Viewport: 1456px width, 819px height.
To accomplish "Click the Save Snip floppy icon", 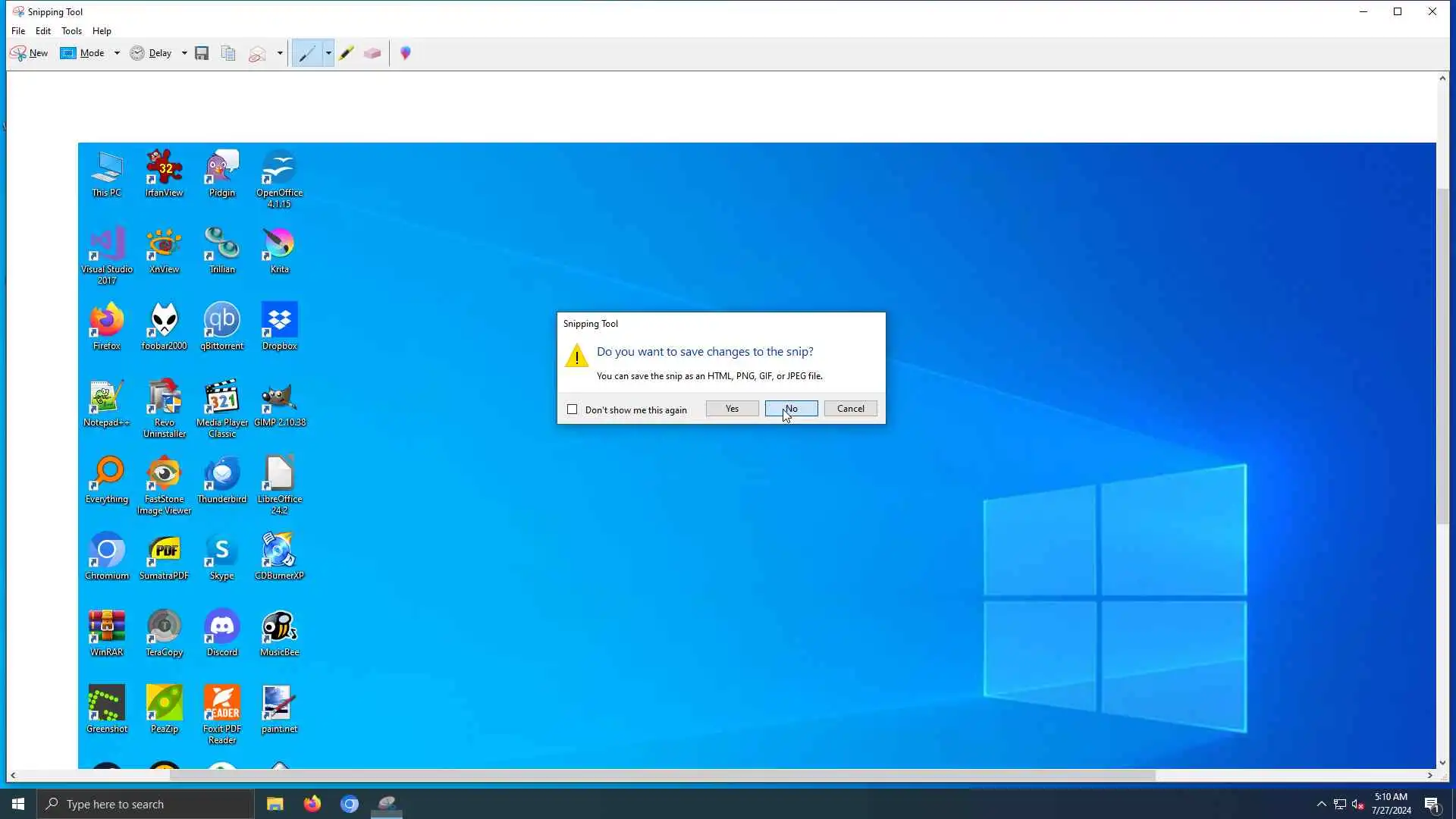I will (202, 53).
